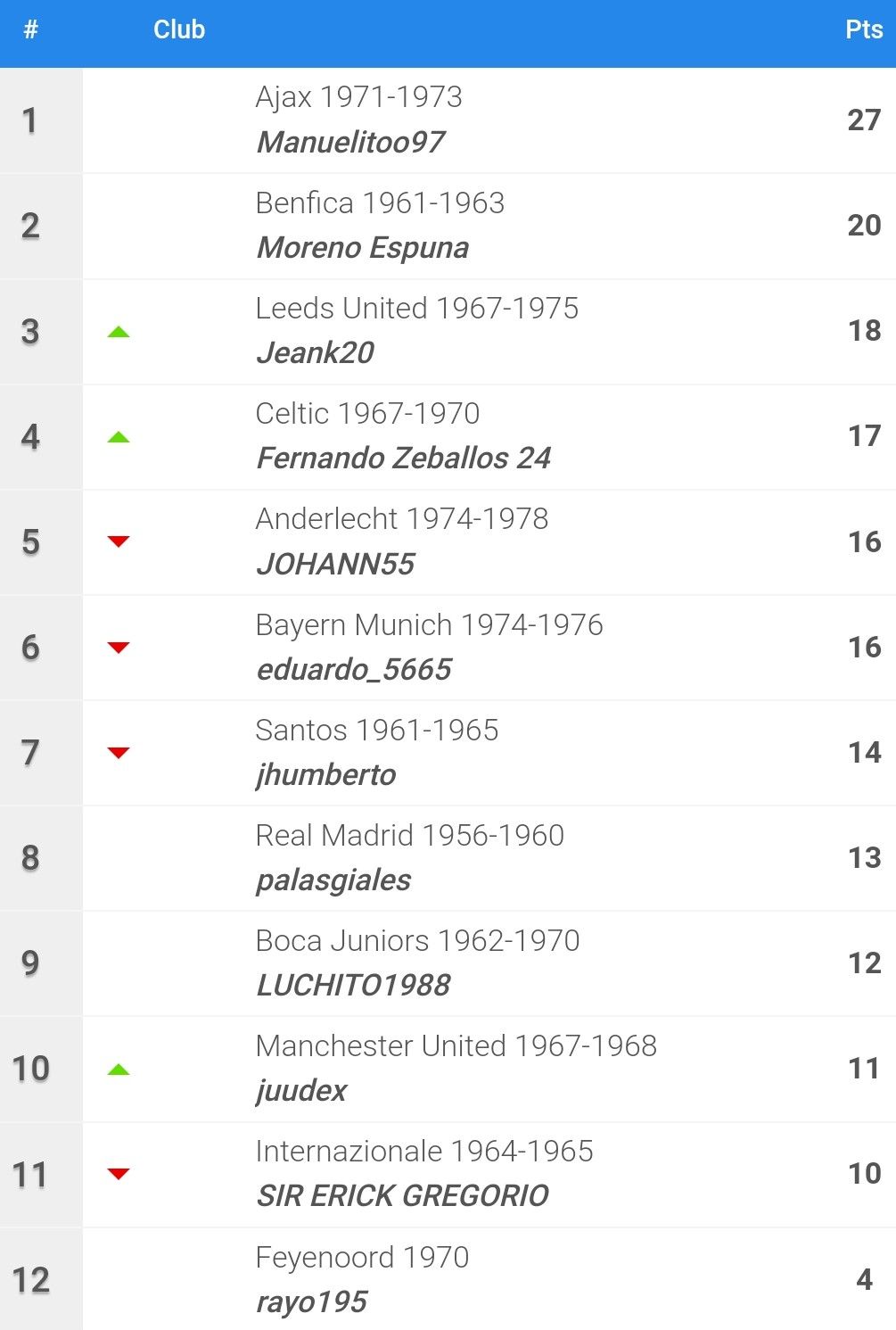
Task: Open manager SIR ERICK GREGORIO profile
Action: click(403, 1195)
